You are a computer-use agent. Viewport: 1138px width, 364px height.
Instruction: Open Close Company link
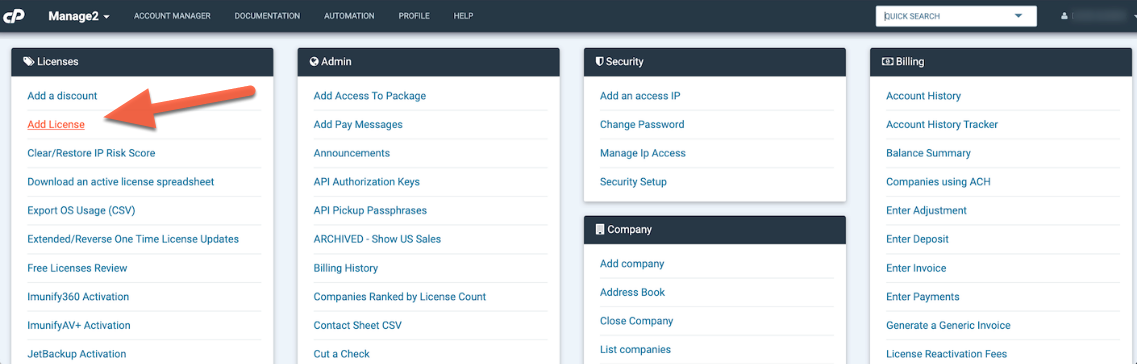[x=637, y=321]
